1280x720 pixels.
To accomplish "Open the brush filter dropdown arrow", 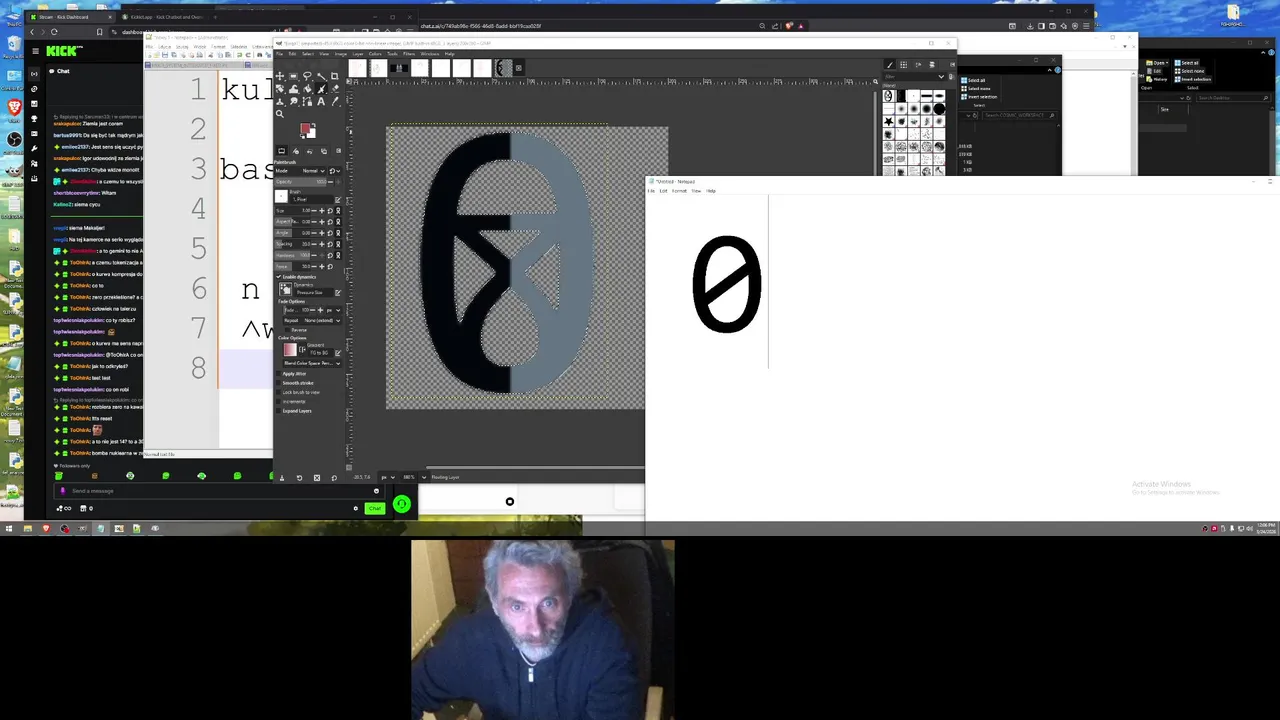I will (x=941, y=77).
